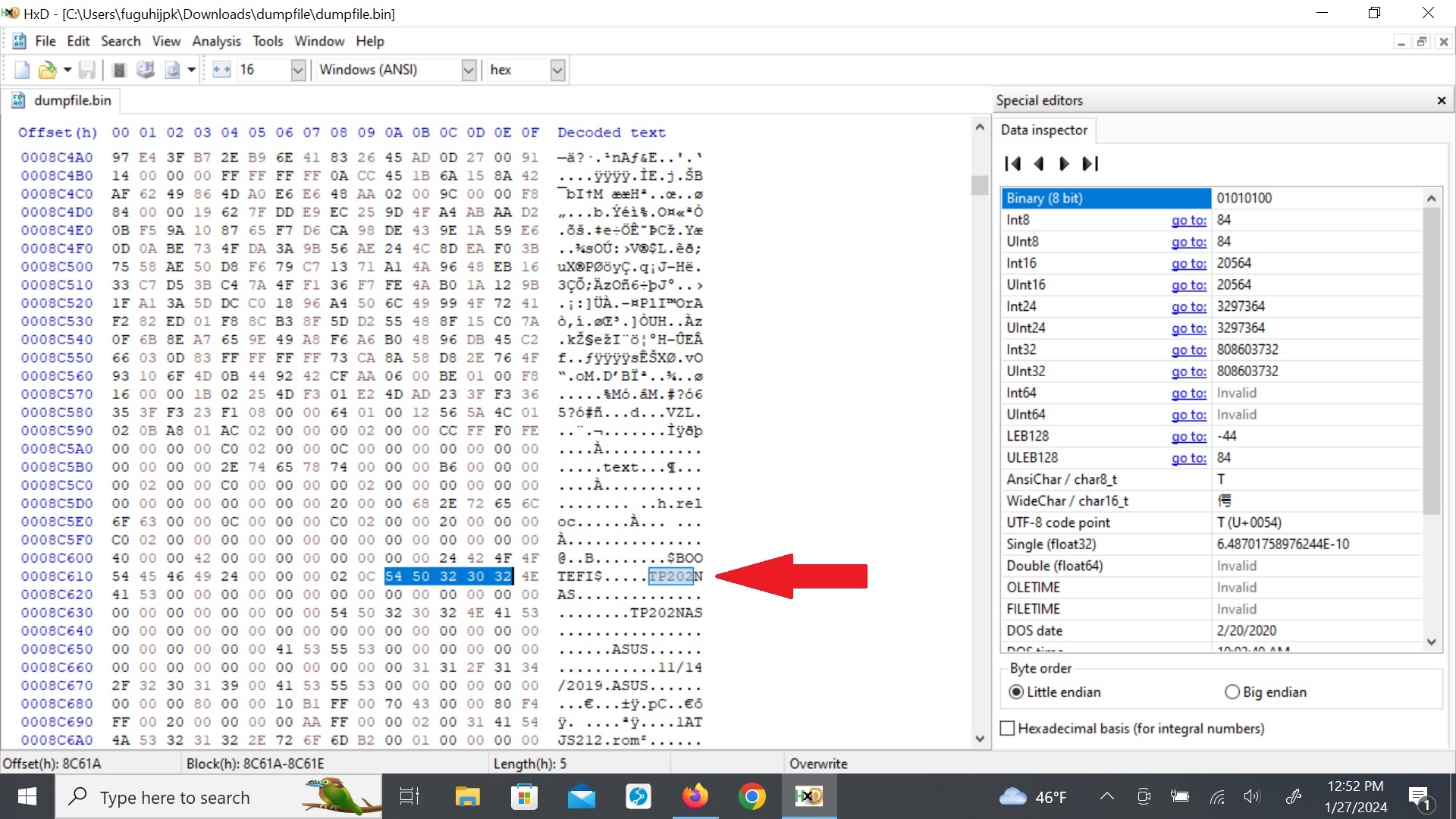The height and width of the screenshot is (819, 1456).
Task: Select Little endian byte order
Action: point(1016,692)
